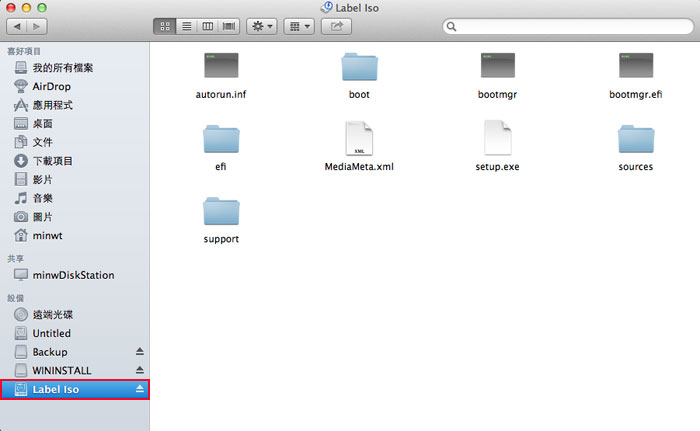Open 我的所有檔案 in the sidebar
Viewport: 700px width, 431px height.
click(75, 68)
